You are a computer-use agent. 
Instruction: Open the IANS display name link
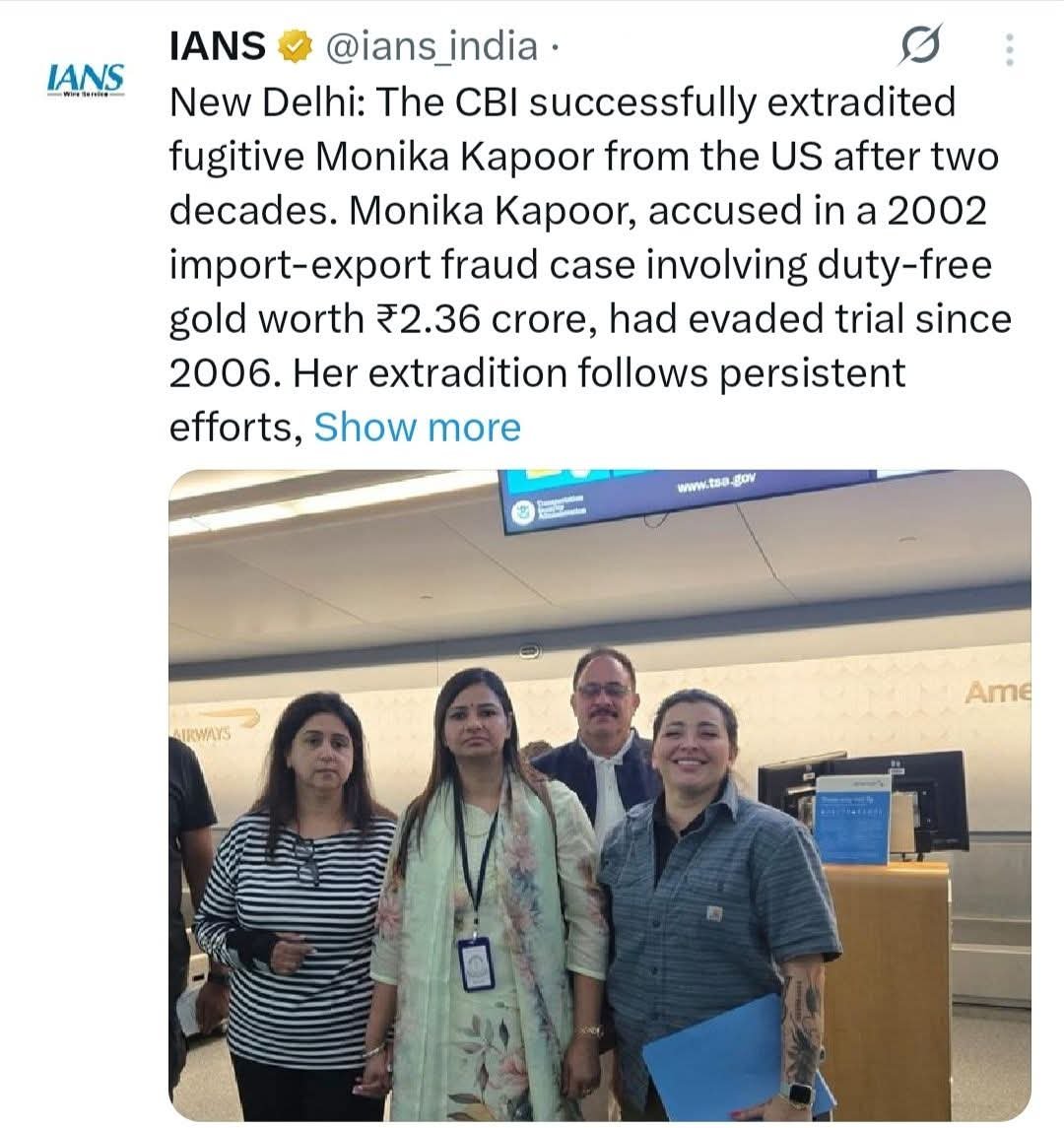point(218,46)
